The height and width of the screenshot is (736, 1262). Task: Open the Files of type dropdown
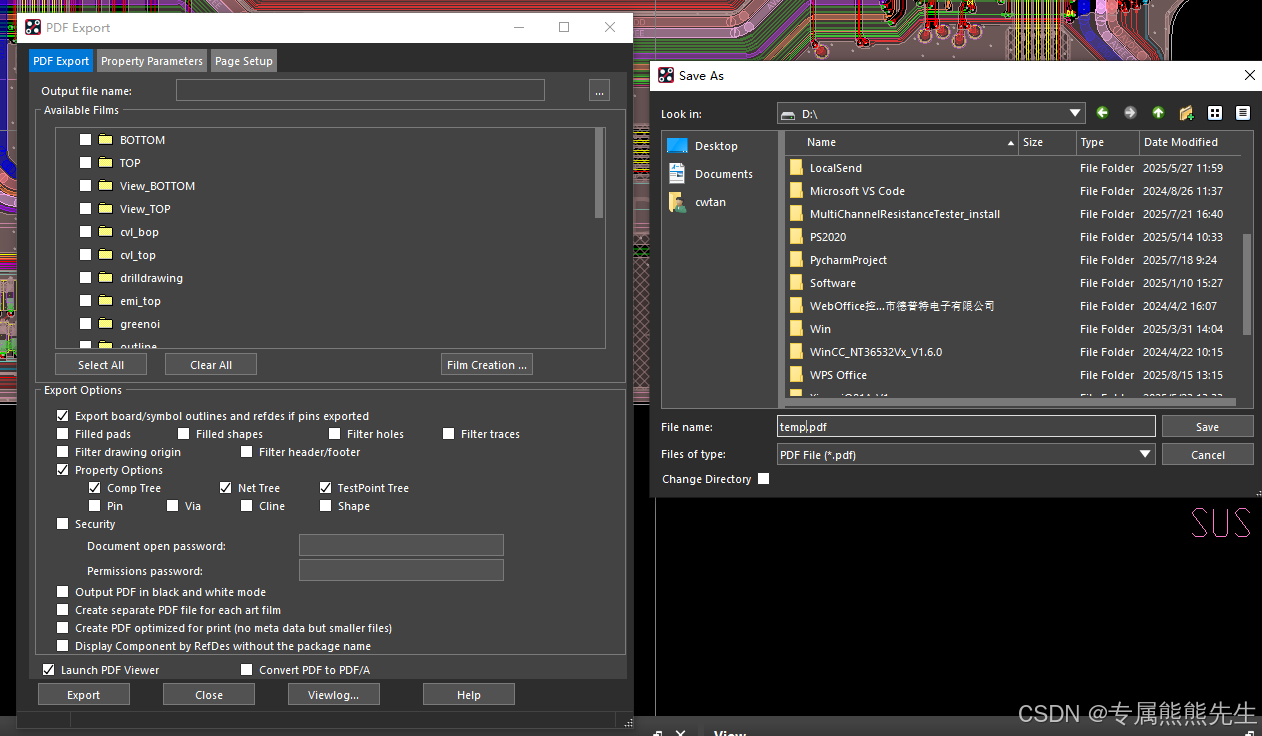[x=1146, y=454]
